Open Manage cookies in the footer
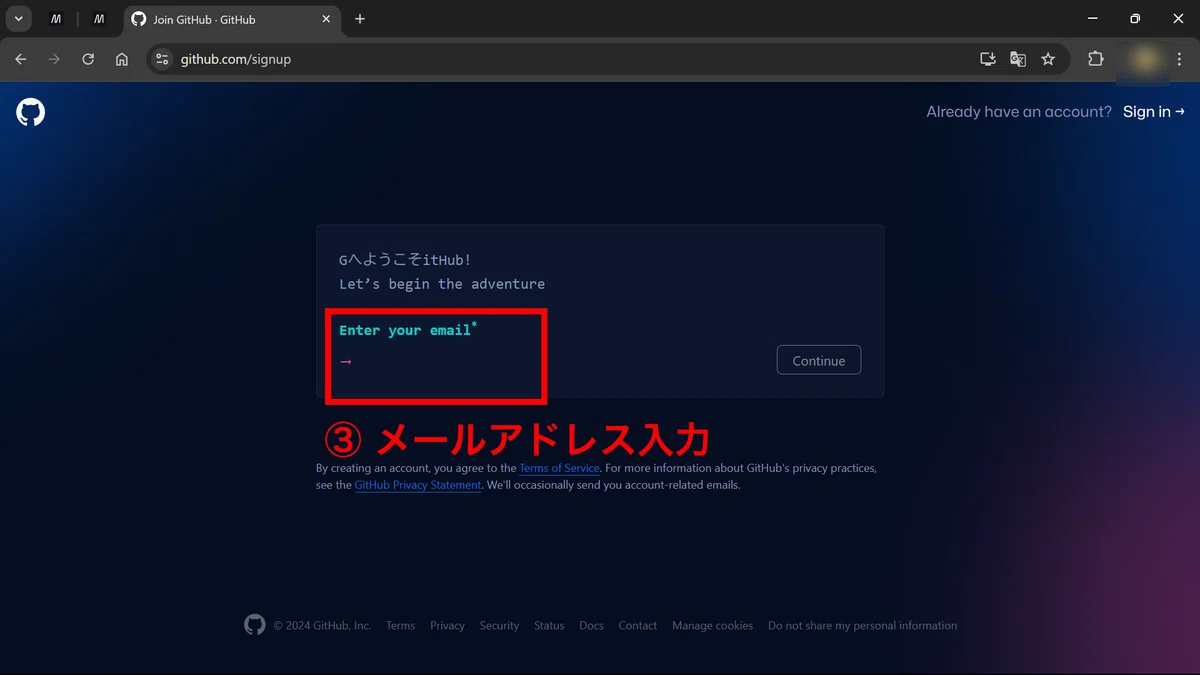The width and height of the screenshot is (1200, 675). tap(712, 626)
